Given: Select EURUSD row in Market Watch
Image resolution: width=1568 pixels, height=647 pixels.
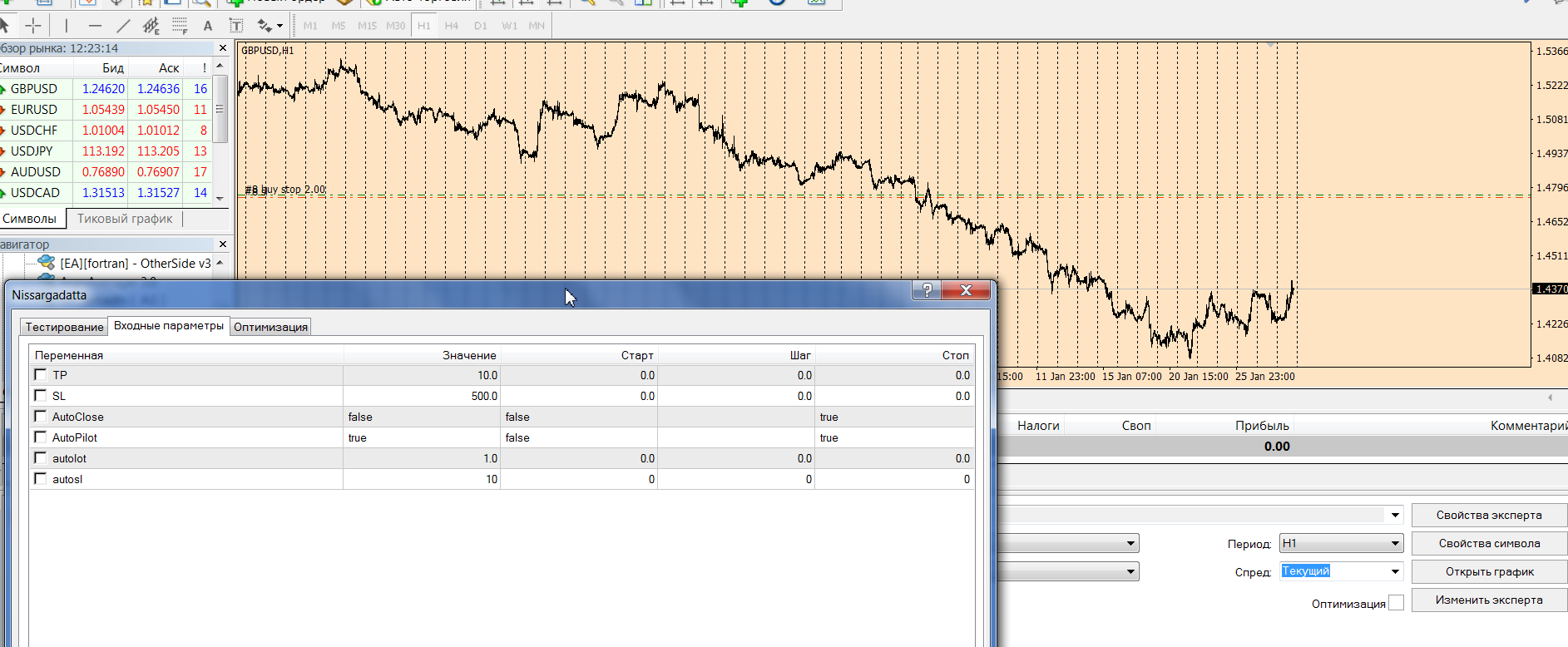Looking at the screenshot, I should tap(106, 109).
